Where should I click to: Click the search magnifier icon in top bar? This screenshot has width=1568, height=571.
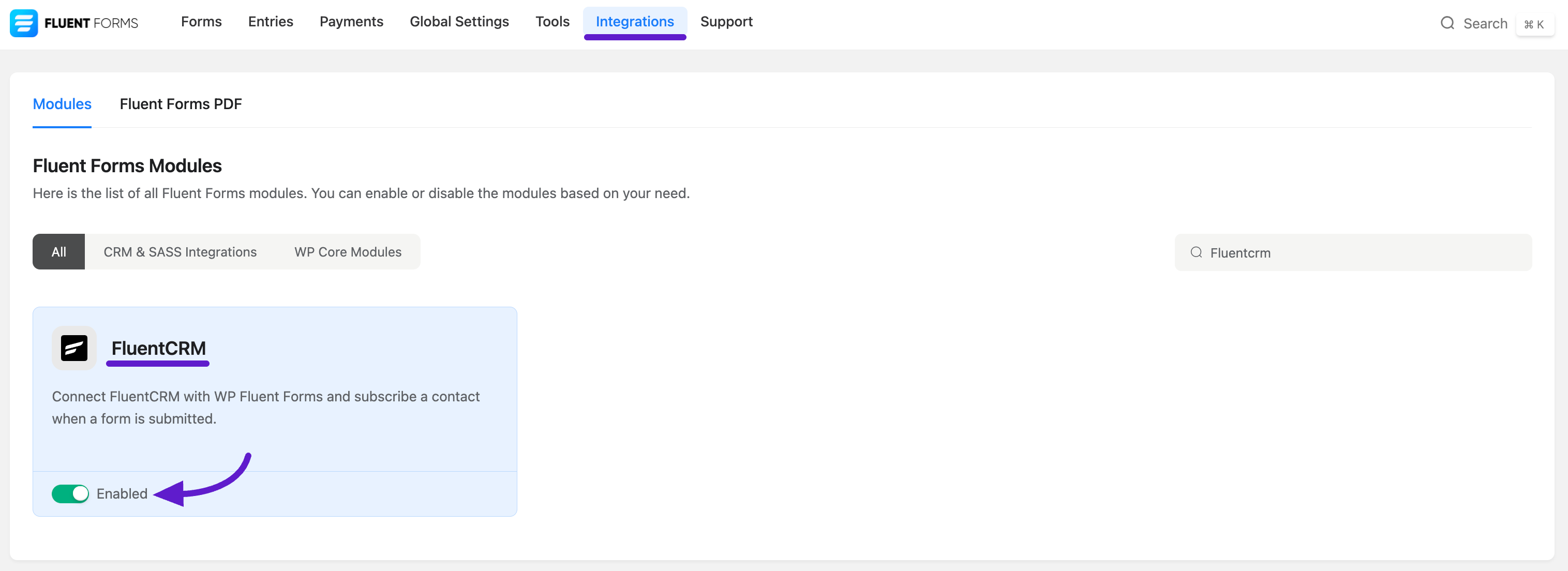click(1447, 23)
